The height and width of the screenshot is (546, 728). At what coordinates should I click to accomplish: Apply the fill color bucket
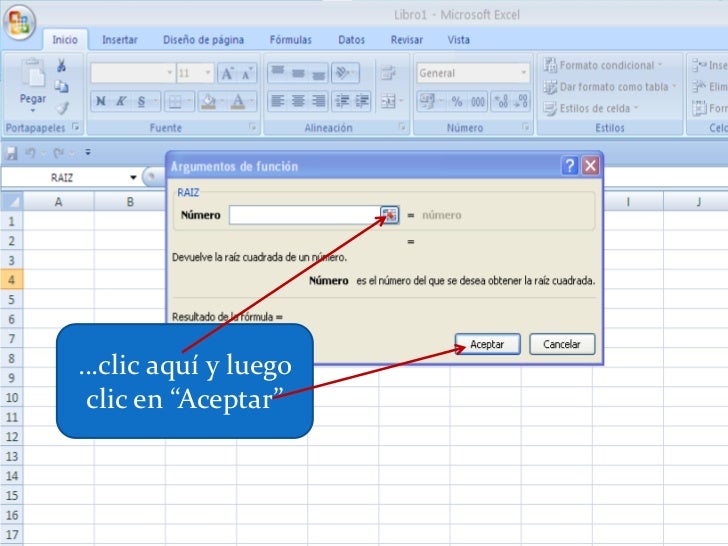[x=208, y=101]
